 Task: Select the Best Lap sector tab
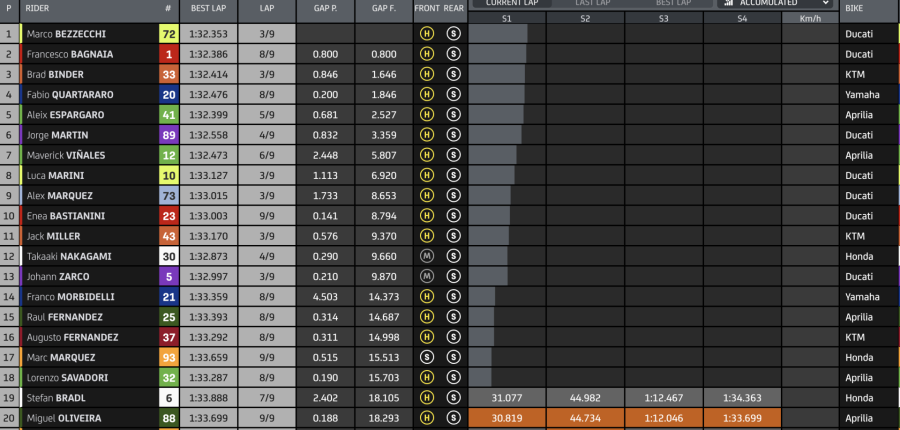pyautogui.click(x=673, y=3)
